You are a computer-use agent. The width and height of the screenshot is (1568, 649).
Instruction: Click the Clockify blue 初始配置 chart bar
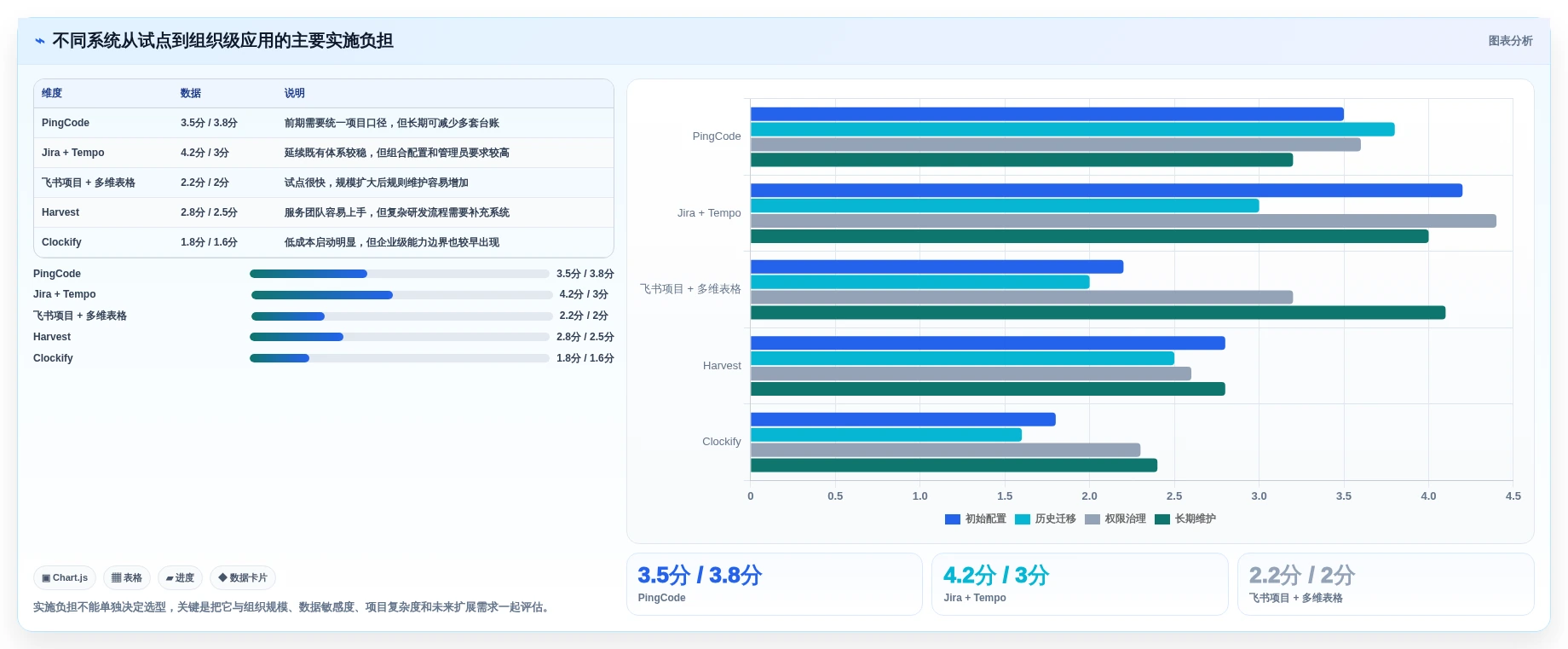[x=903, y=420]
